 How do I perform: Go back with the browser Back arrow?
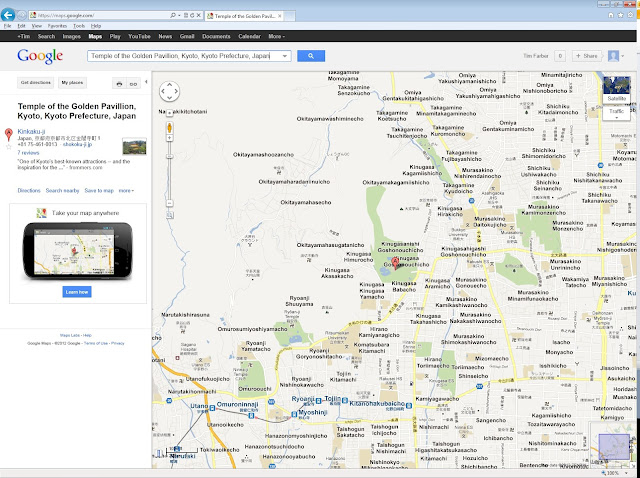pos(8,15)
